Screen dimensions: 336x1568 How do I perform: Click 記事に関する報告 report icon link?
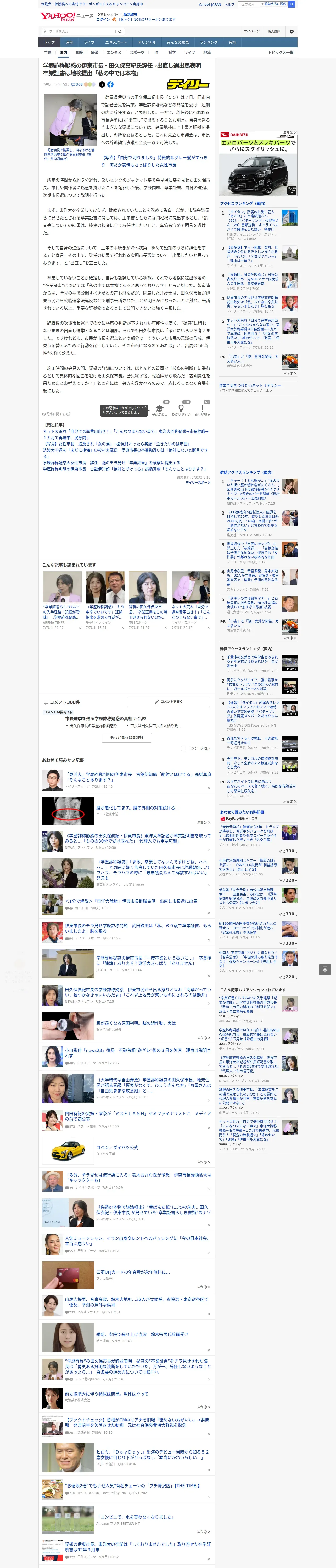(x=57, y=414)
